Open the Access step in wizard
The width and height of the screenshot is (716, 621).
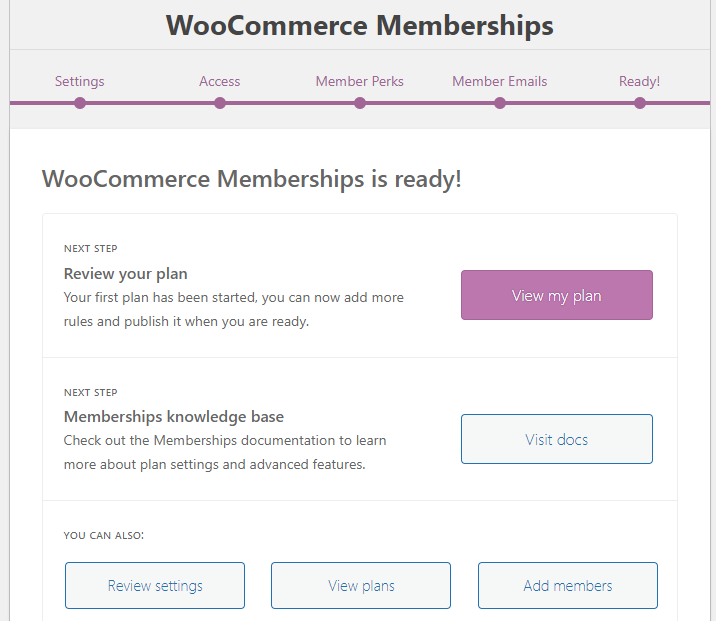point(220,81)
